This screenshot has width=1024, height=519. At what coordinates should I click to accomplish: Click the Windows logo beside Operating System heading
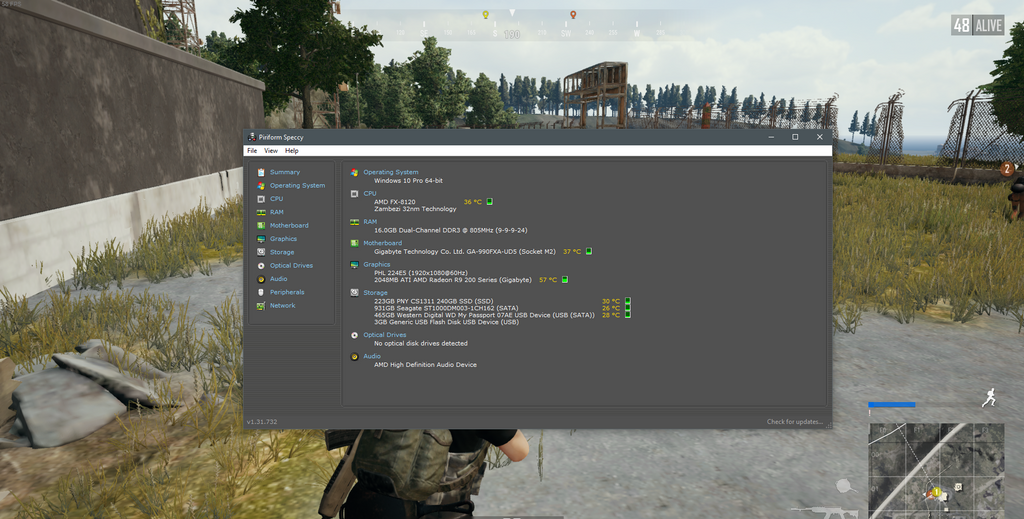(354, 172)
